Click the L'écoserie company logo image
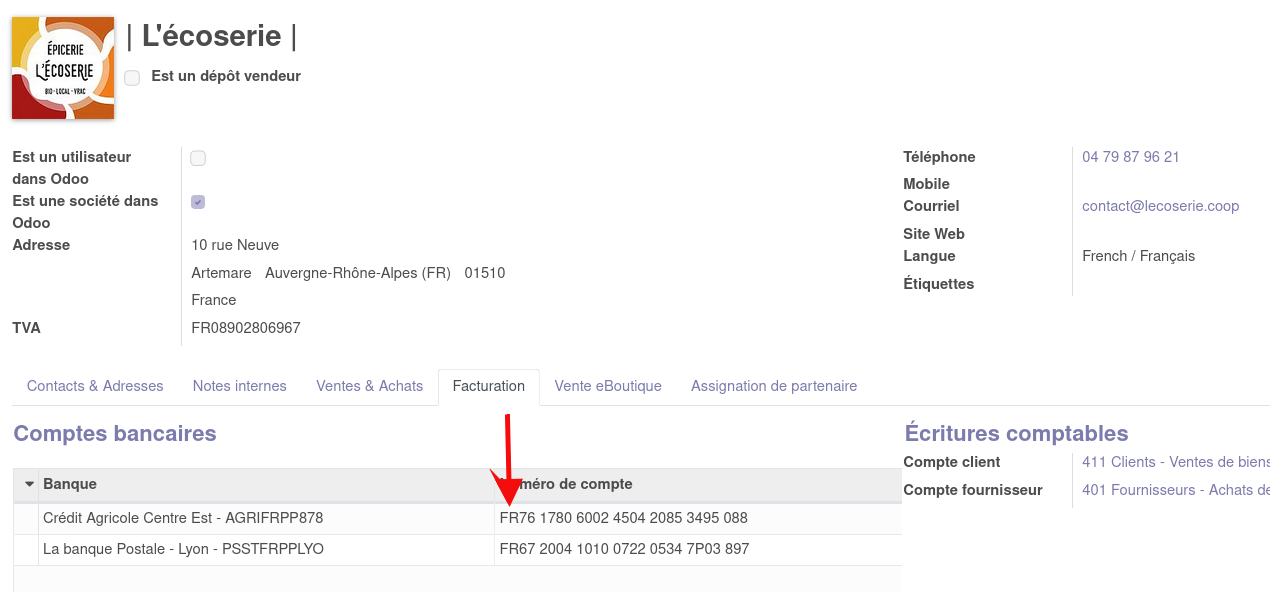Image resolution: width=1270 pixels, height=592 pixels. 63,68
